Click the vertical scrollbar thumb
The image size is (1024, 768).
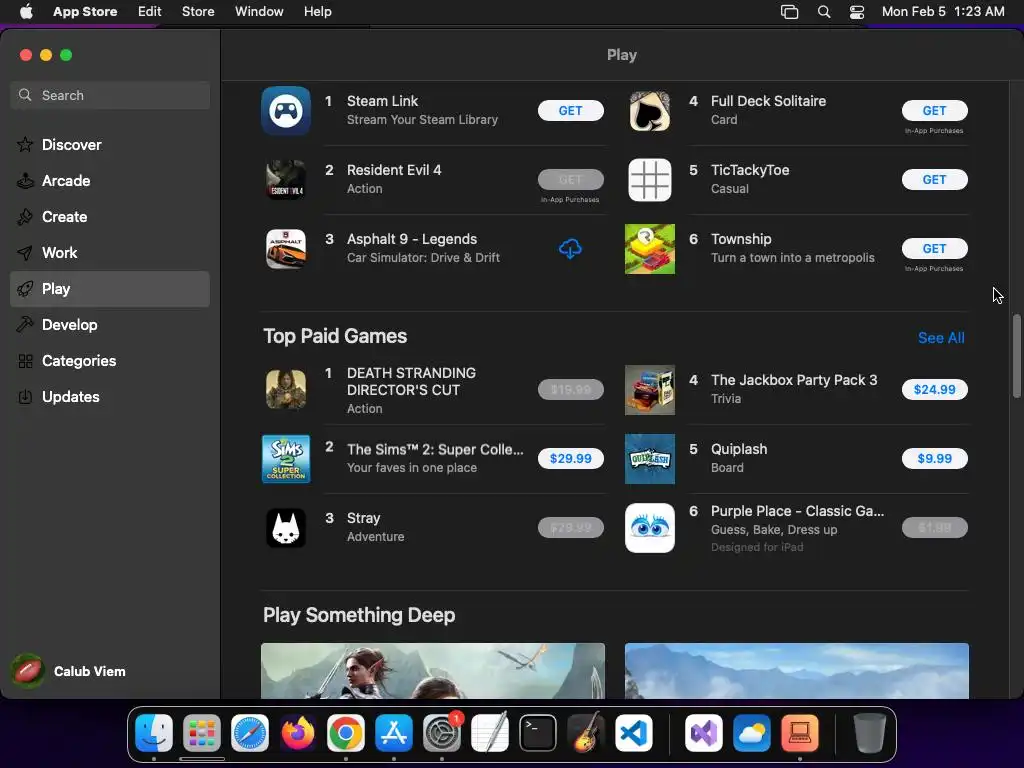coord(1016,356)
